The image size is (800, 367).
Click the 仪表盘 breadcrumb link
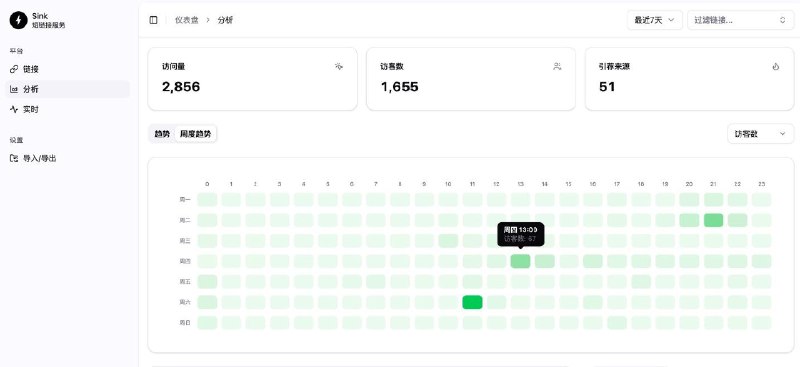187,20
